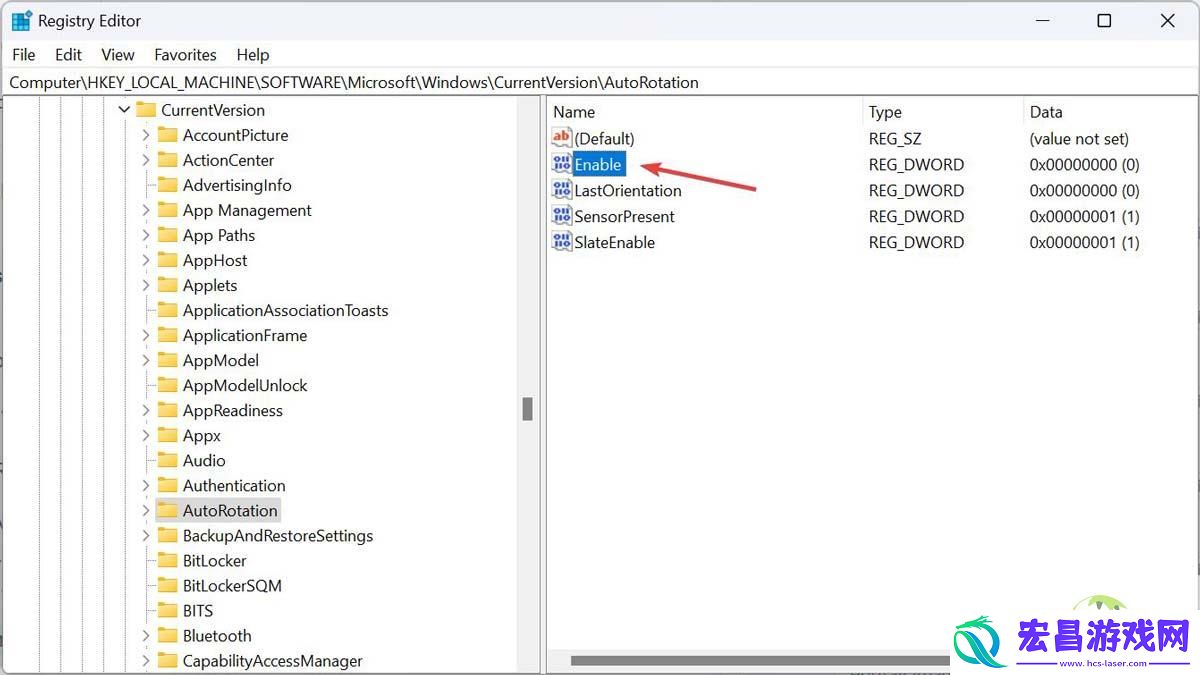Expand the Appx key
Viewport: 1200px width, 675px height.
[x=146, y=435]
